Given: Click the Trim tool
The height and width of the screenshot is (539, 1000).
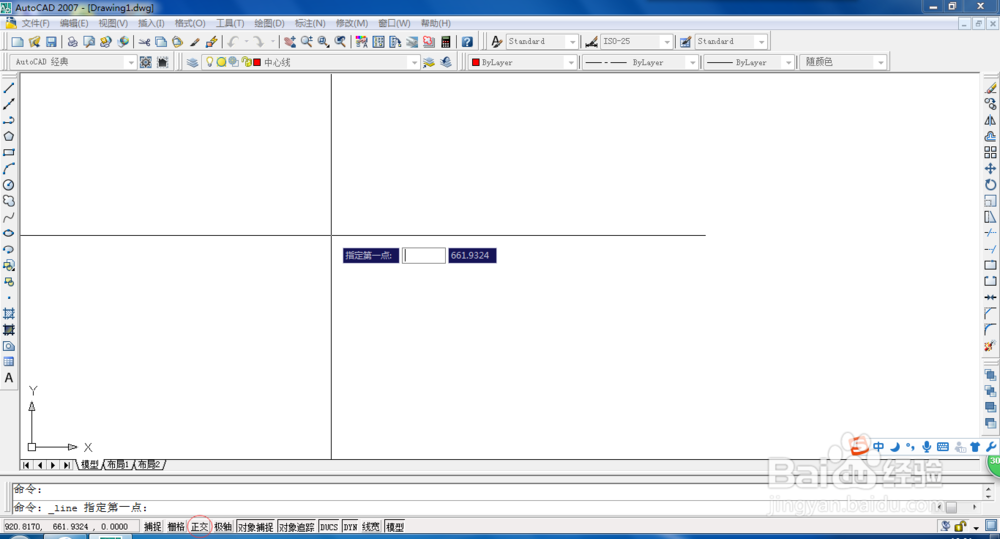Looking at the screenshot, I should 990,233.
